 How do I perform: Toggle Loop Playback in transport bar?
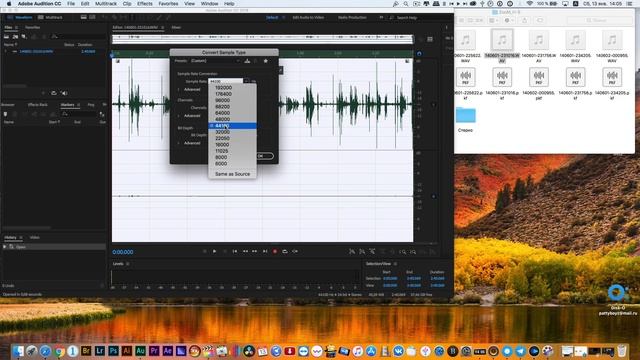point(285,251)
